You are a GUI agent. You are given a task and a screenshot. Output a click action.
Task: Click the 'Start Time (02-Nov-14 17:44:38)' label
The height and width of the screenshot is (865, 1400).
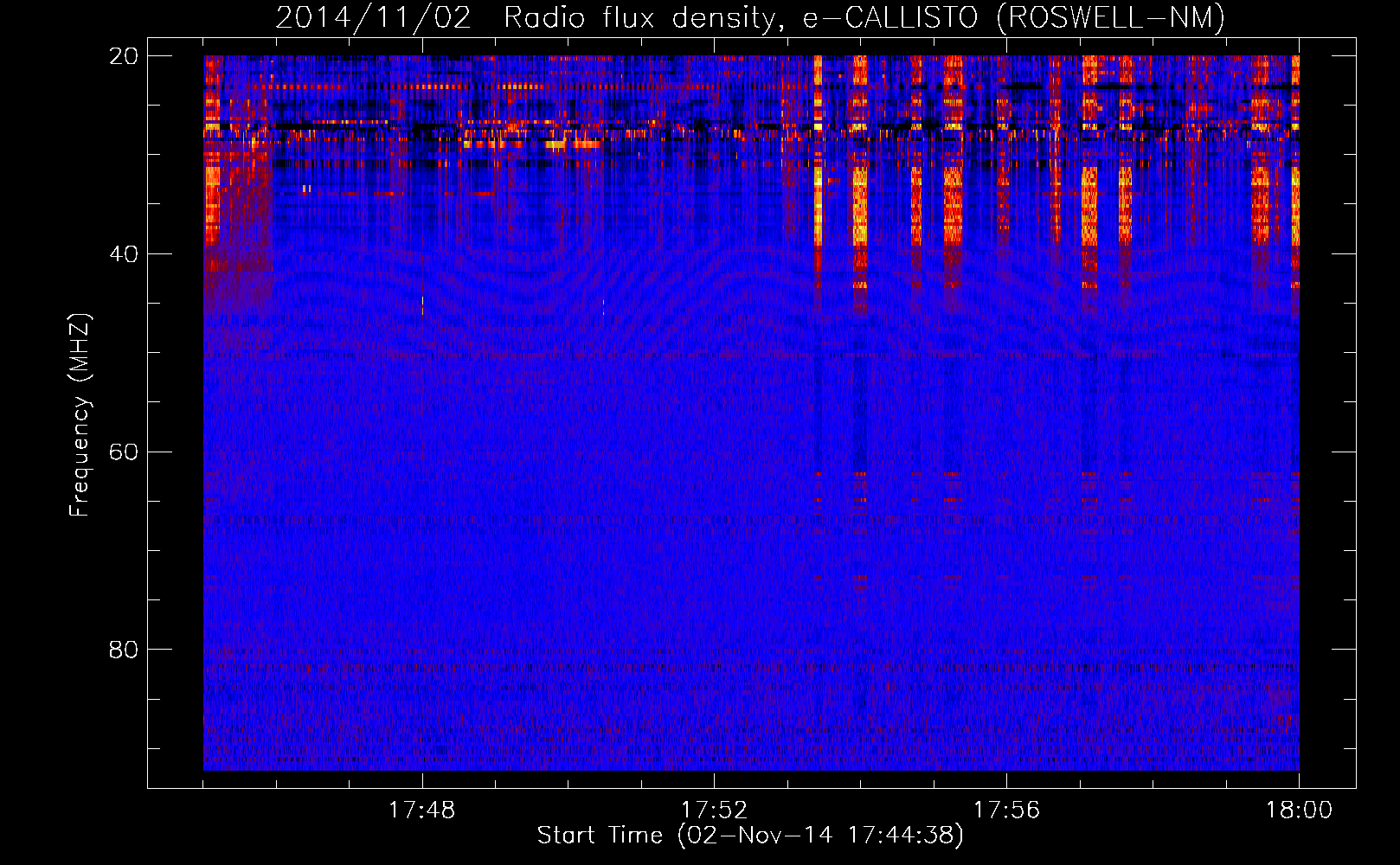point(750,836)
